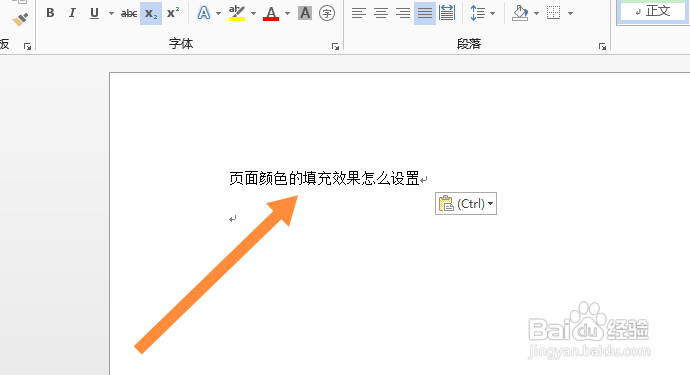Open the Clipboard dialog launcher

[x=27, y=46]
